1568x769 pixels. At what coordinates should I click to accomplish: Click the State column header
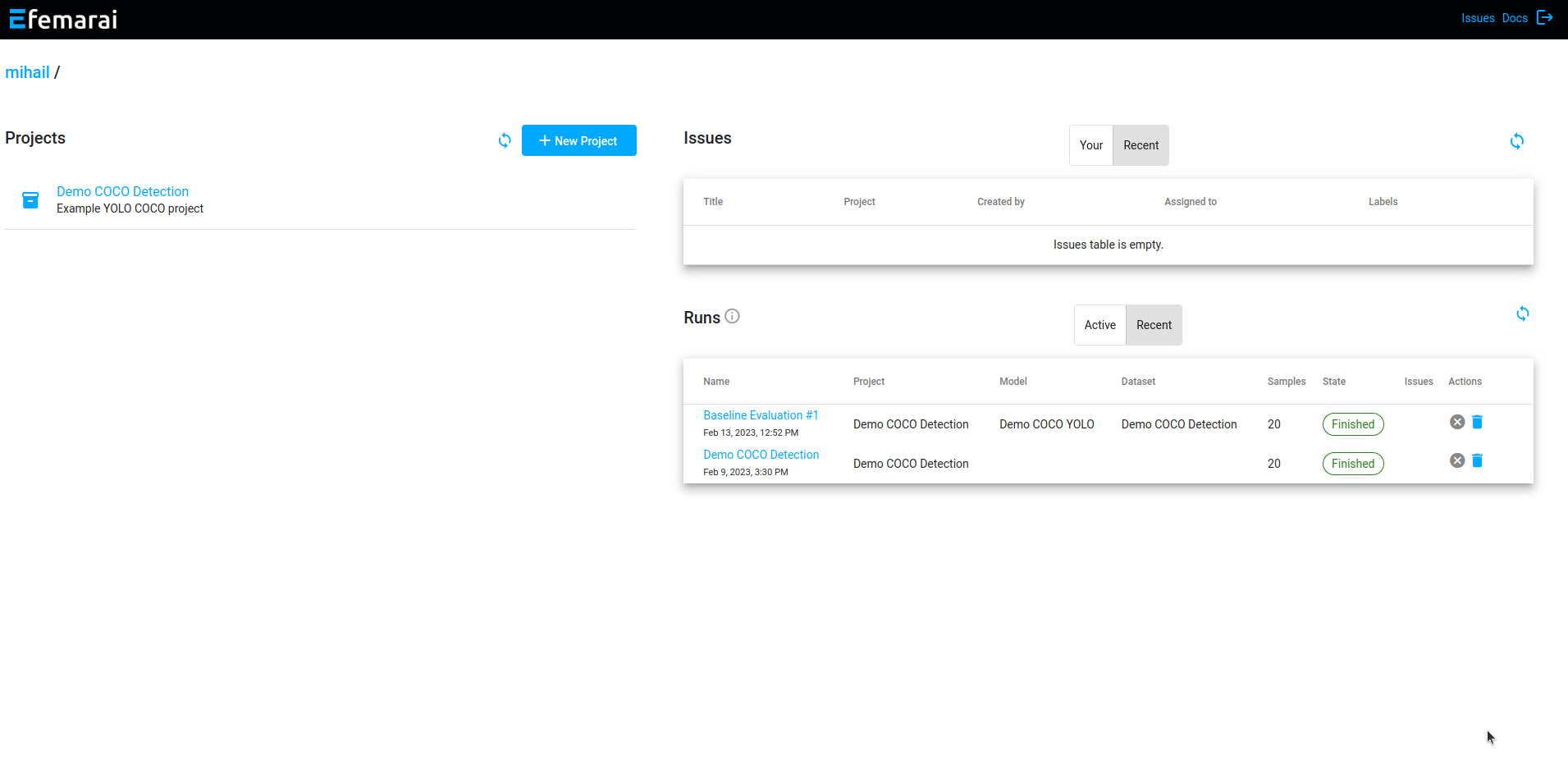point(1334,382)
